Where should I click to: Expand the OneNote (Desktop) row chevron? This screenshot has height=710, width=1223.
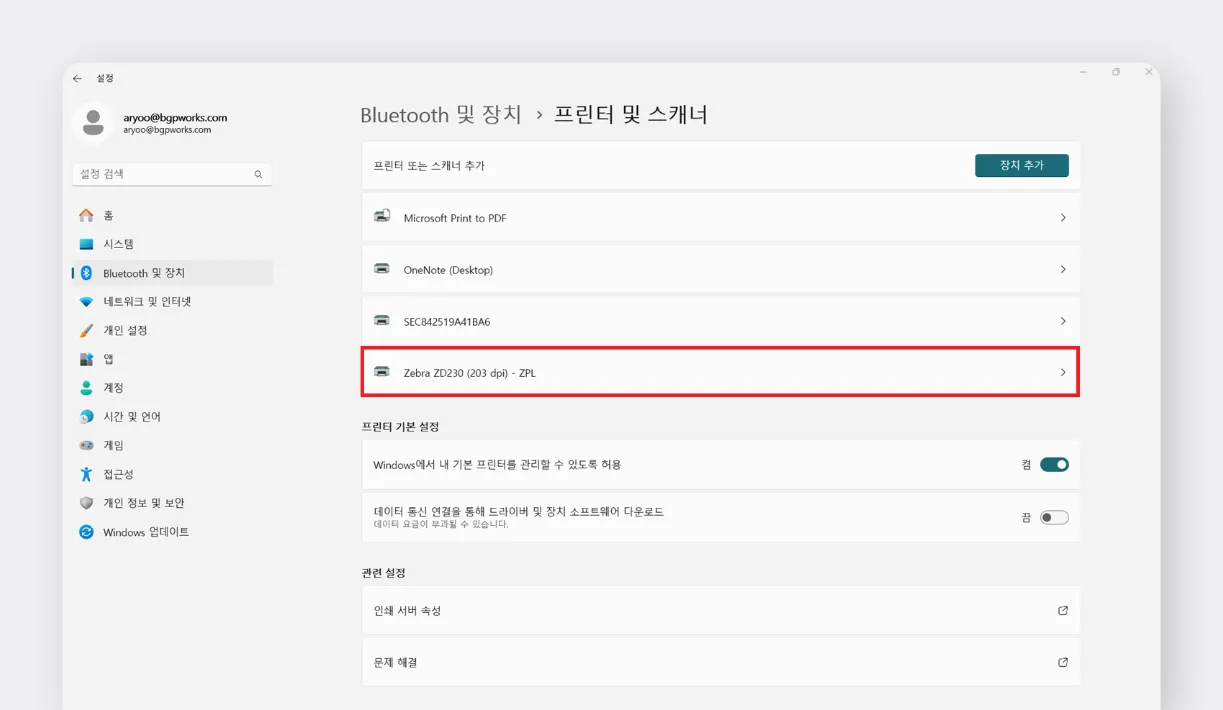click(1063, 269)
